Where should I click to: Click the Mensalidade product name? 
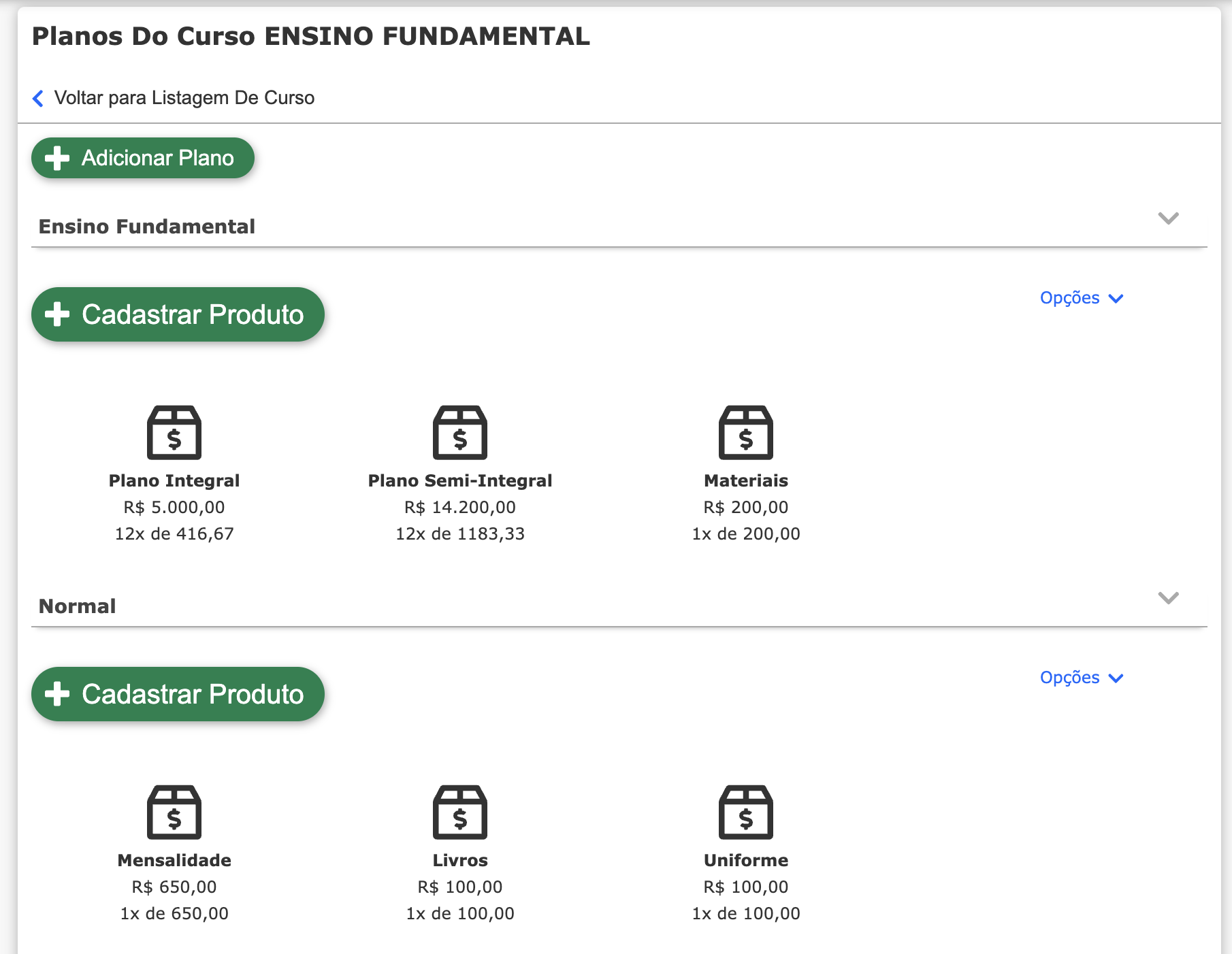[174, 861]
